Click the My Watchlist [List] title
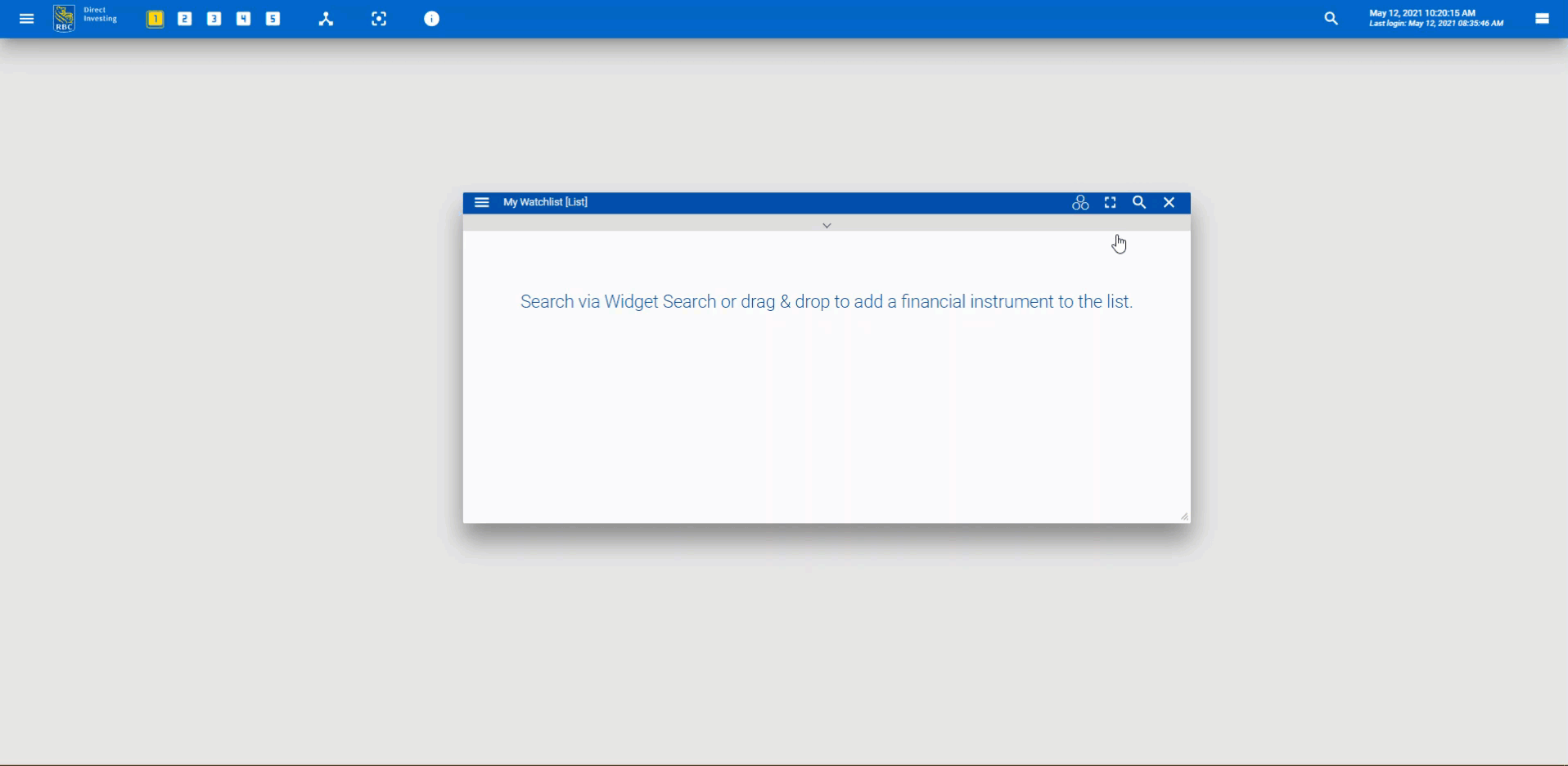Screen dimensions: 1568x766 tap(544, 202)
